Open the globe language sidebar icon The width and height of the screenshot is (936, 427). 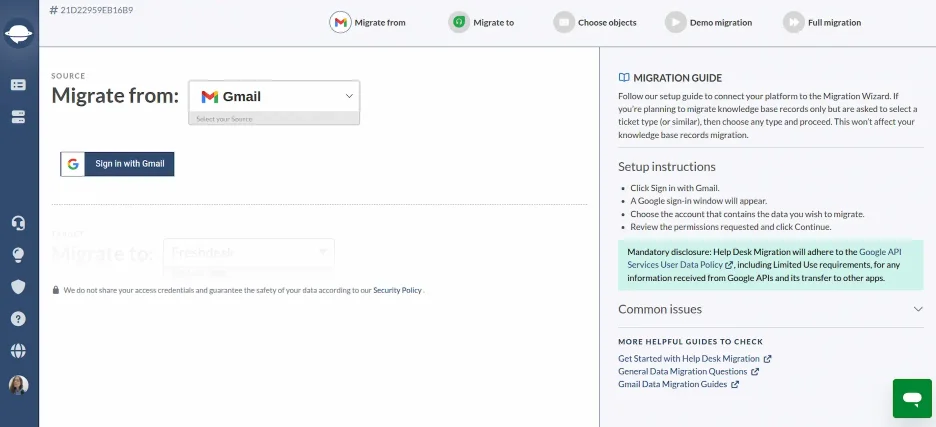pos(19,351)
